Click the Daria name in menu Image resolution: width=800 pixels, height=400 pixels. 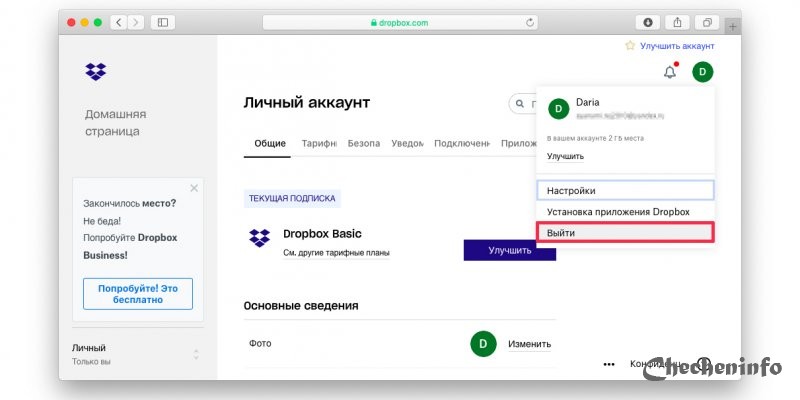(588, 102)
